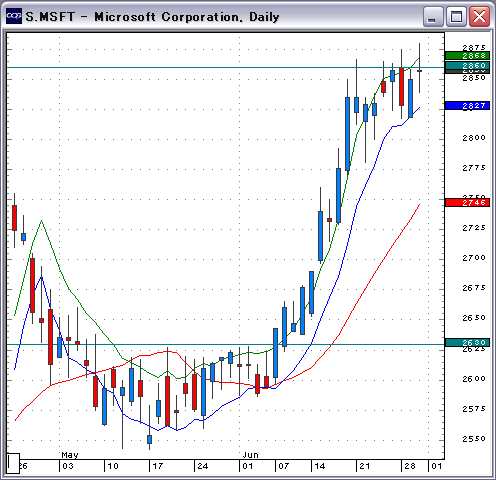The image size is (496, 480).
Task: Click the 2800 price axis value
Action: (x=474, y=137)
